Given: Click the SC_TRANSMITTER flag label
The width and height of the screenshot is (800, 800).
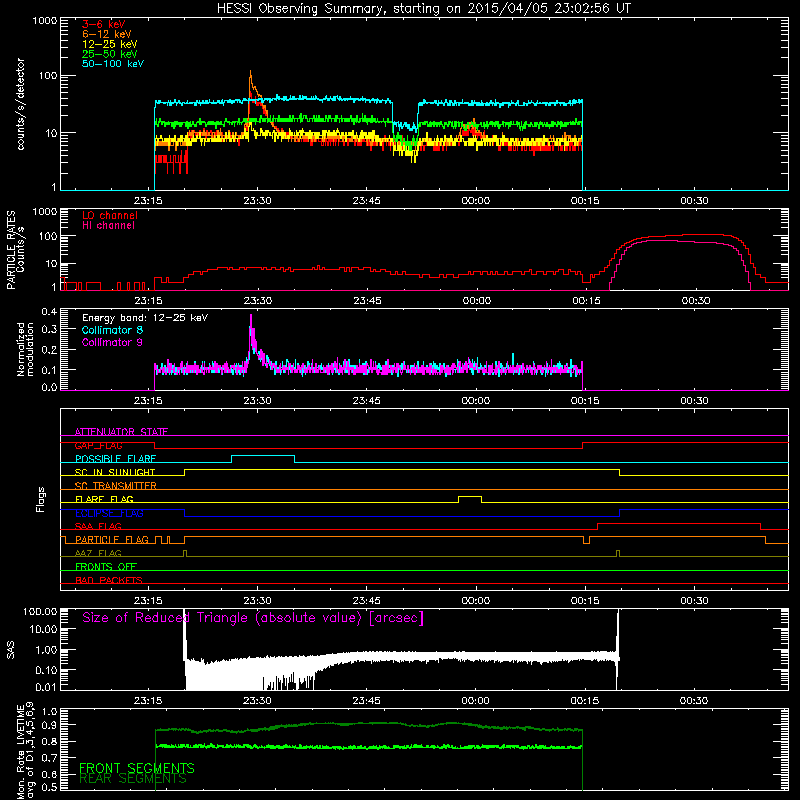Looking at the screenshot, I should point(115,486).
